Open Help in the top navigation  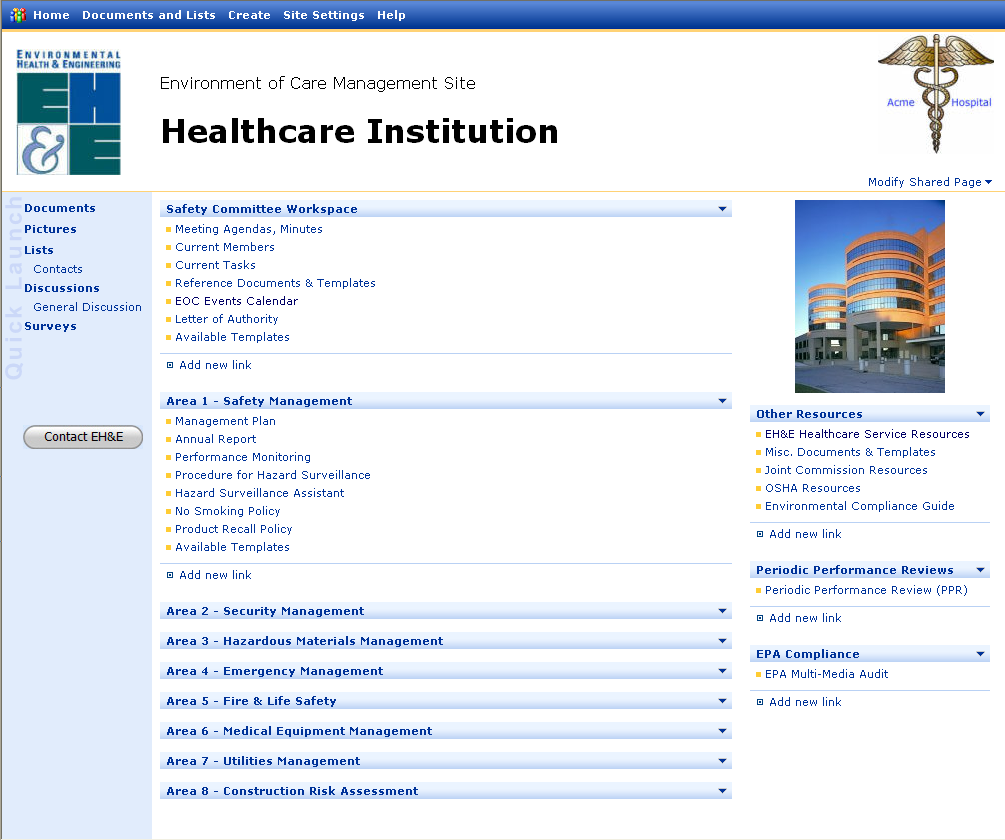[391, 15]
